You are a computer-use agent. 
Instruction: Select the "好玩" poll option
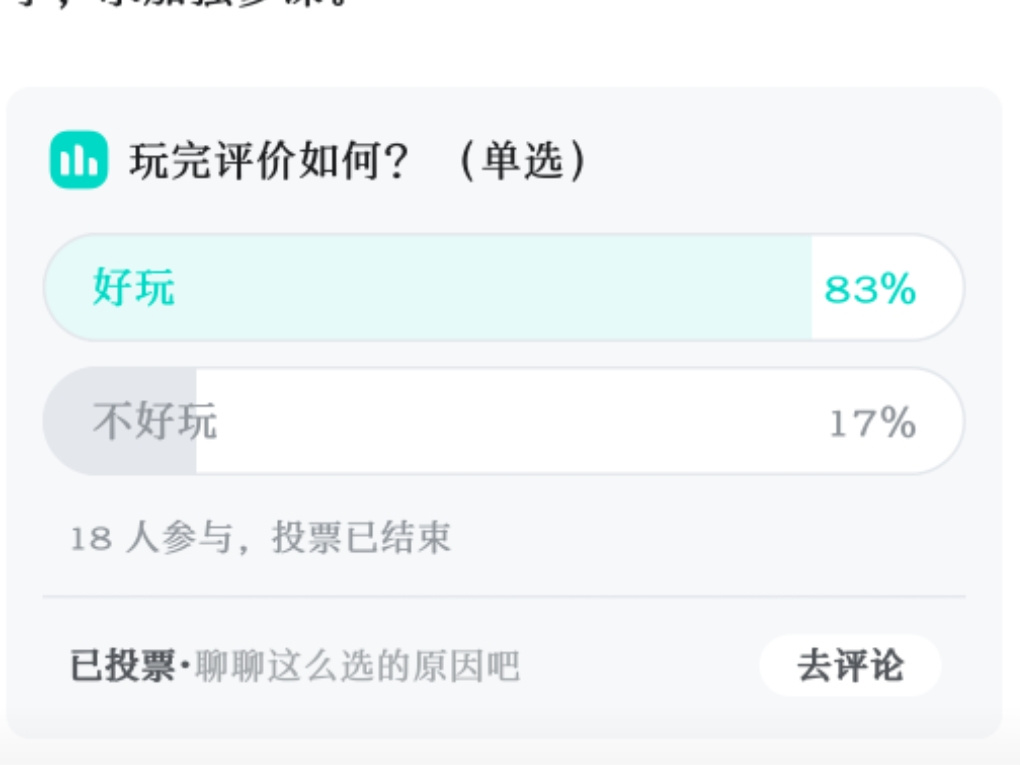pyautogui.click(x=504, y=288)
